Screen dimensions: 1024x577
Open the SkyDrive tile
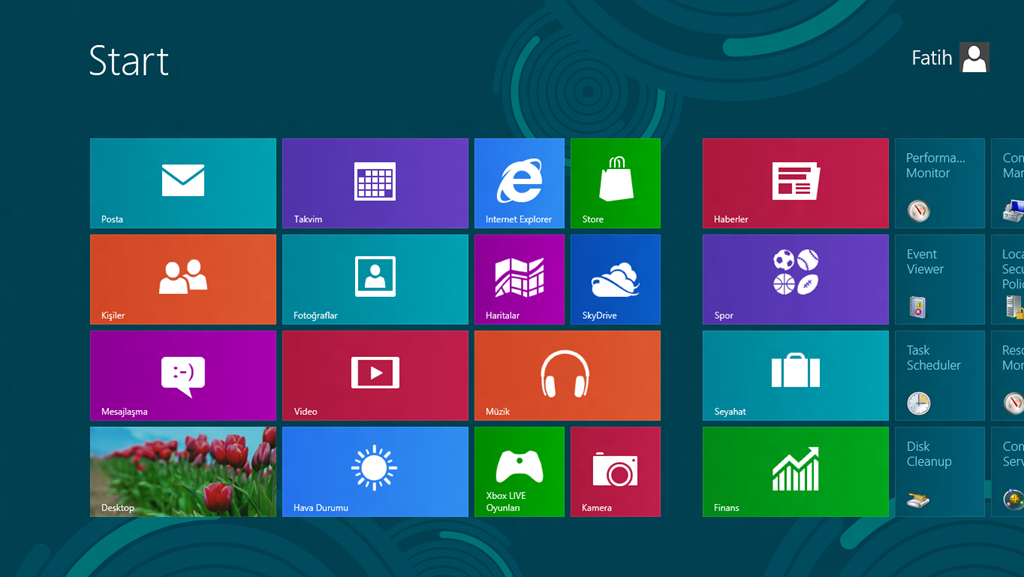[615, 279]
